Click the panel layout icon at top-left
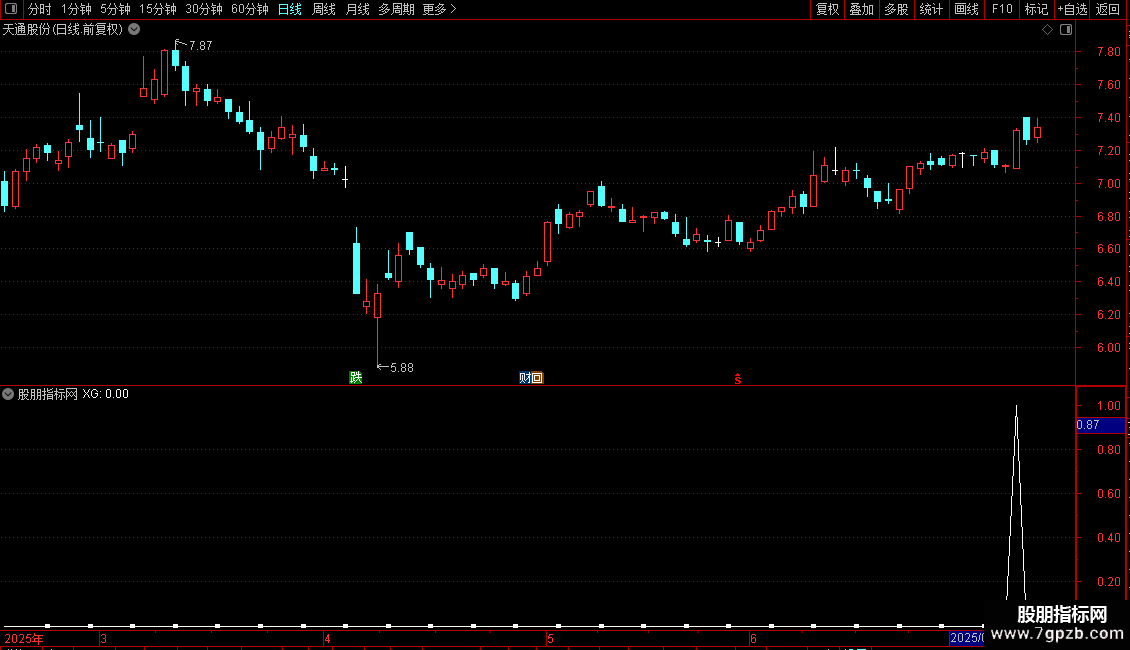The image size is (1130, 650). (11, 9)
